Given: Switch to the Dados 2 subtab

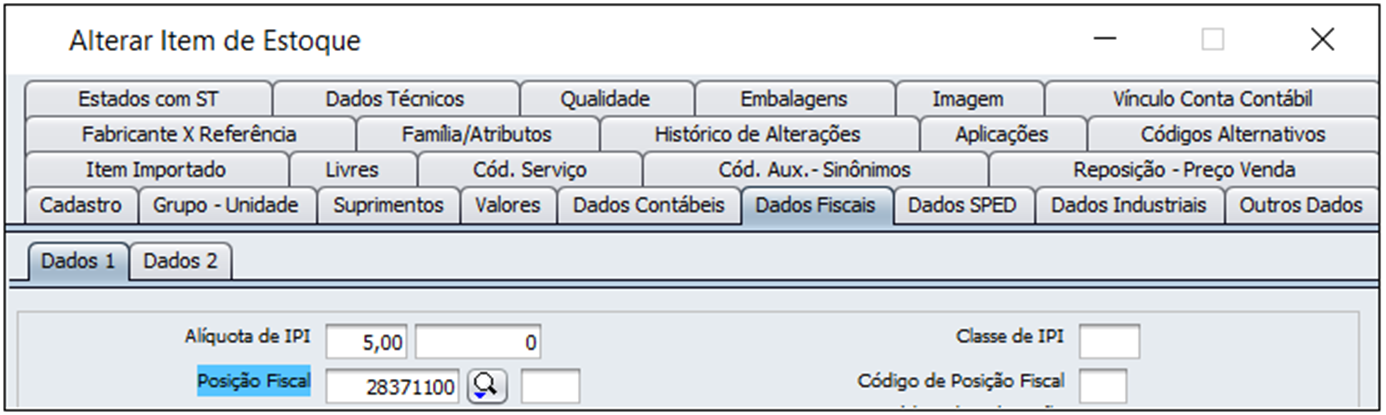Looking at the screenshot, I should [x=180, y=261].
